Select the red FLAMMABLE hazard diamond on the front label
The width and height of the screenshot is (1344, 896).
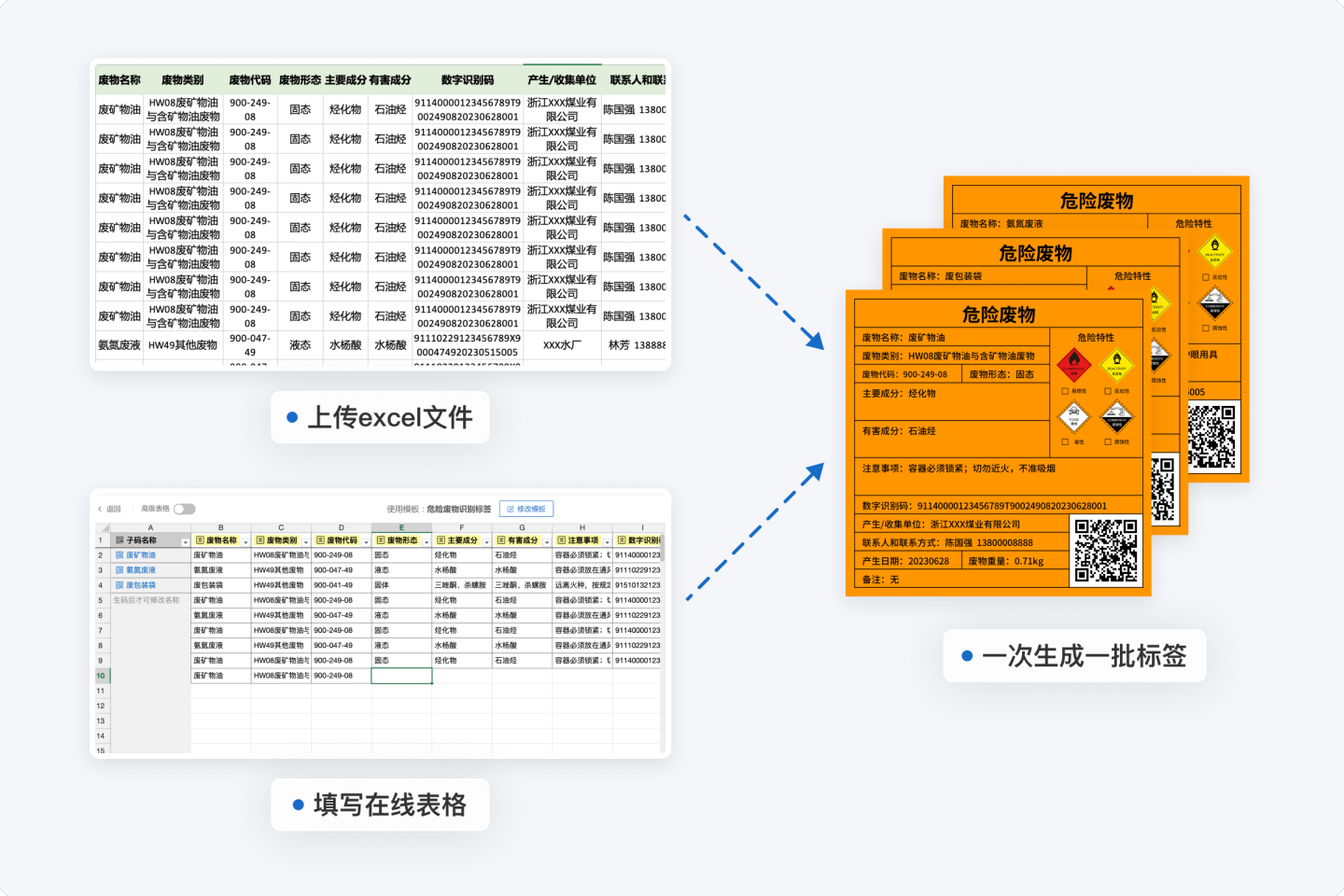click(x=1073, y=365)
